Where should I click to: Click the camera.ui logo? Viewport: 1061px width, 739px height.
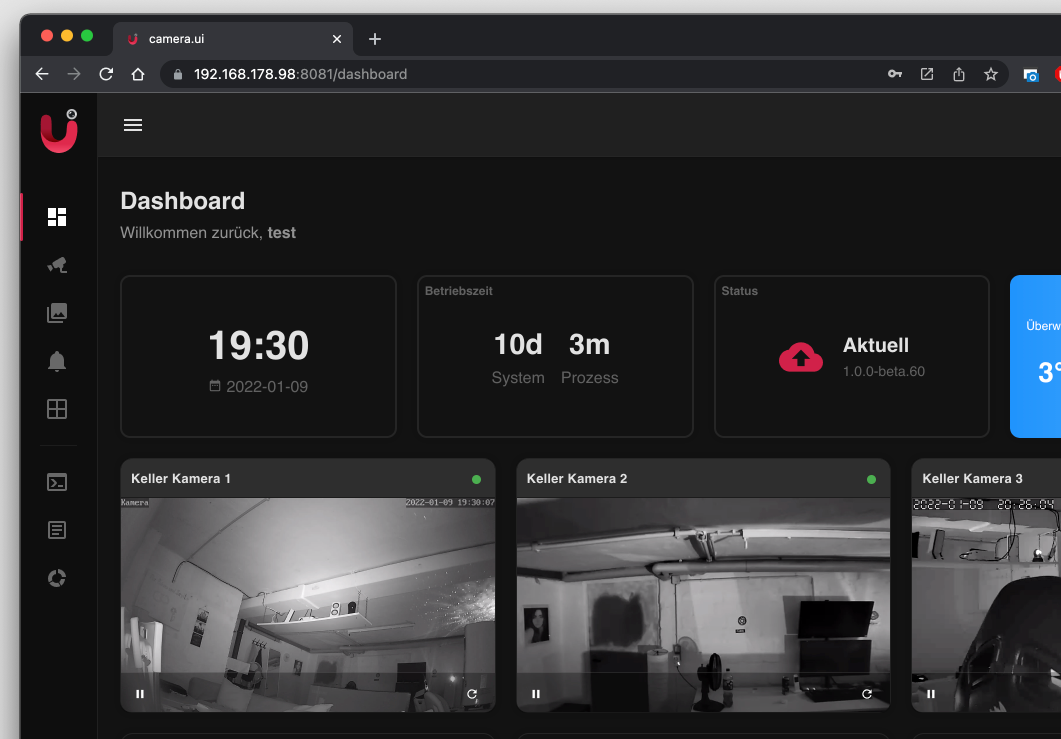(x=59, y=131)
